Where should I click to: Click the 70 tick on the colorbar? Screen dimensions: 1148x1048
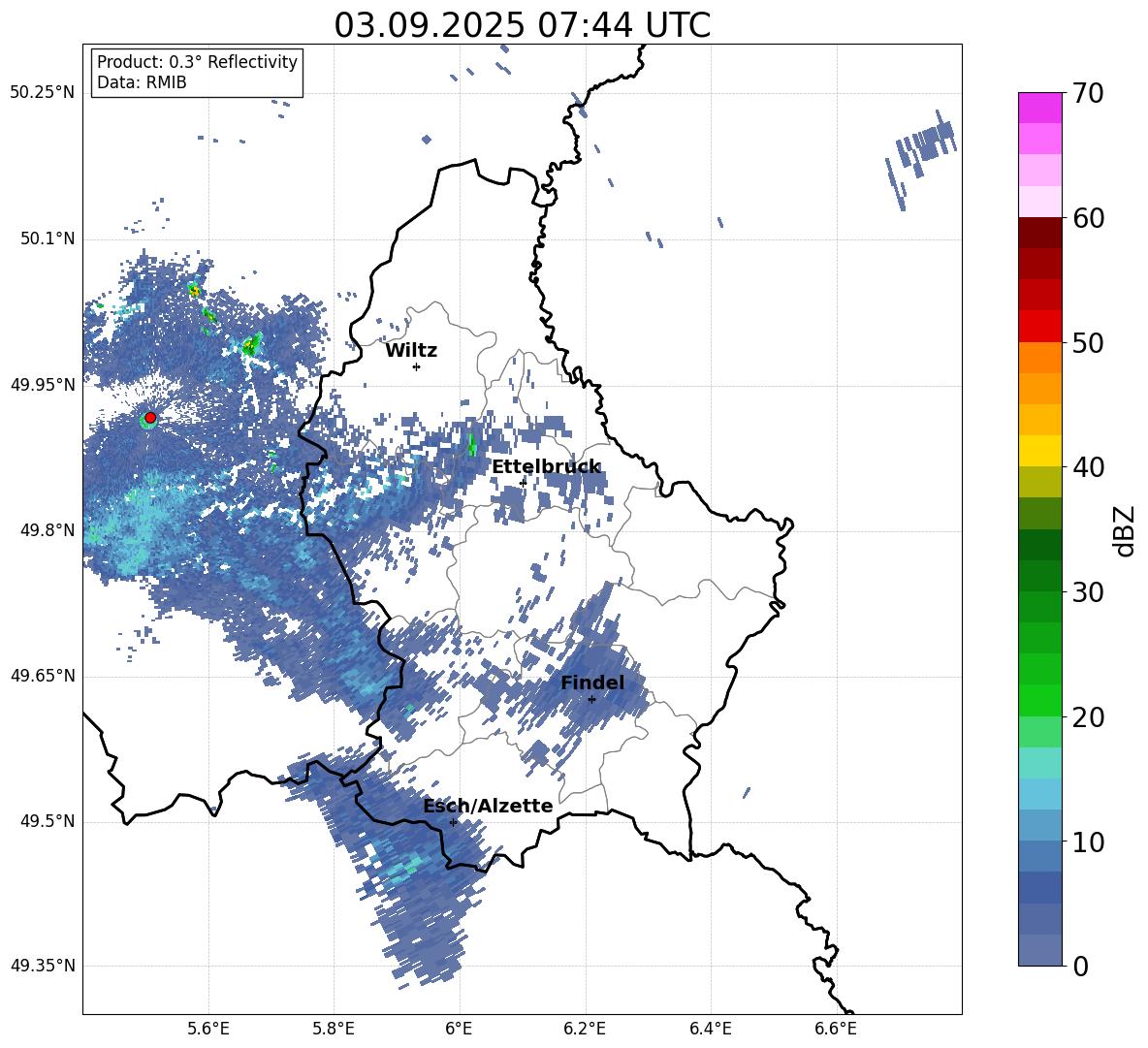(1087, 93)
